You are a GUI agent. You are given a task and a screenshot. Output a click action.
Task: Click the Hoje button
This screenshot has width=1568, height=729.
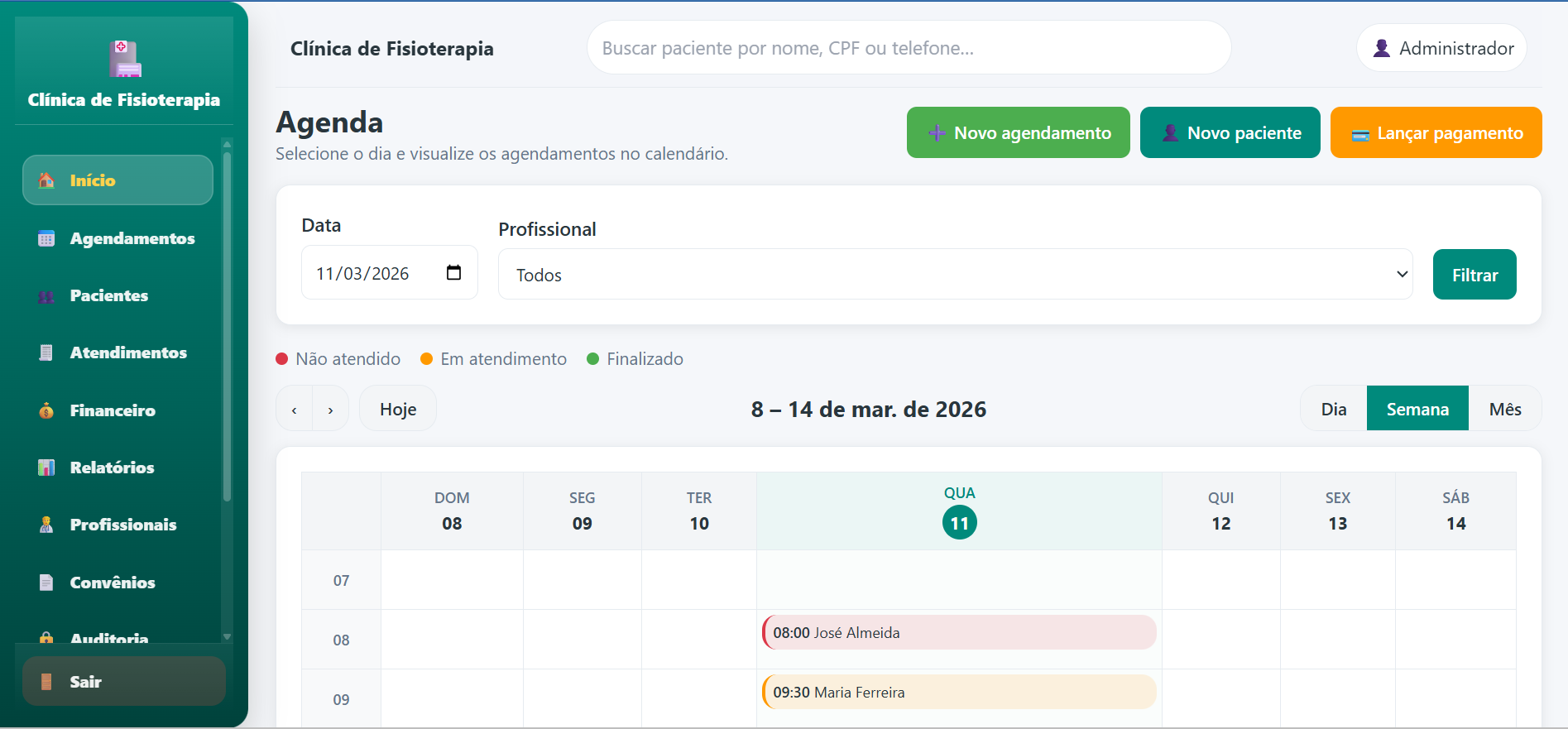point(398,410)
